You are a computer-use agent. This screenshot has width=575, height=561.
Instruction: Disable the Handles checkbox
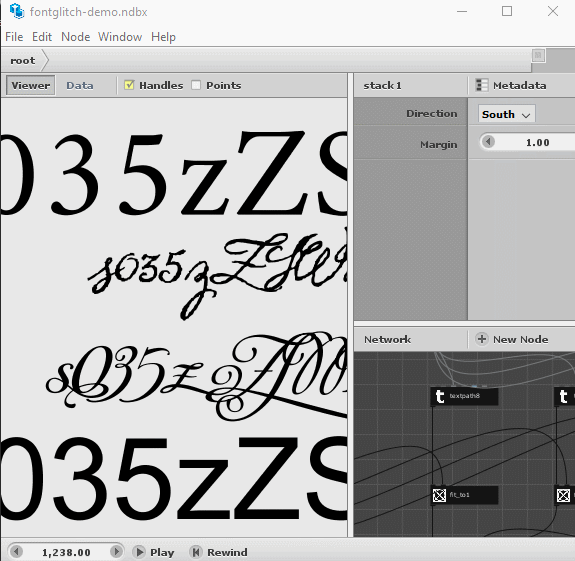(129, 85)
